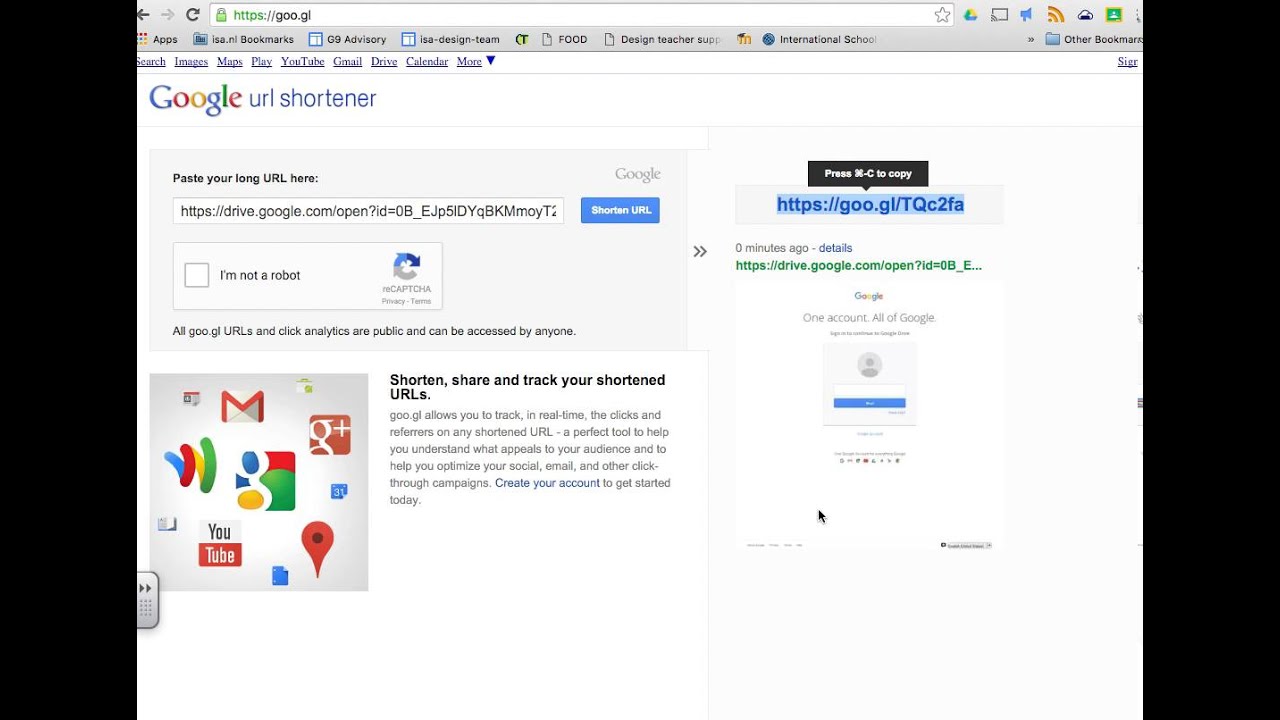Expand hidden bookmarks with the chevron
The height and width of the screenshot is (720, 1280).
[1031, 40]
